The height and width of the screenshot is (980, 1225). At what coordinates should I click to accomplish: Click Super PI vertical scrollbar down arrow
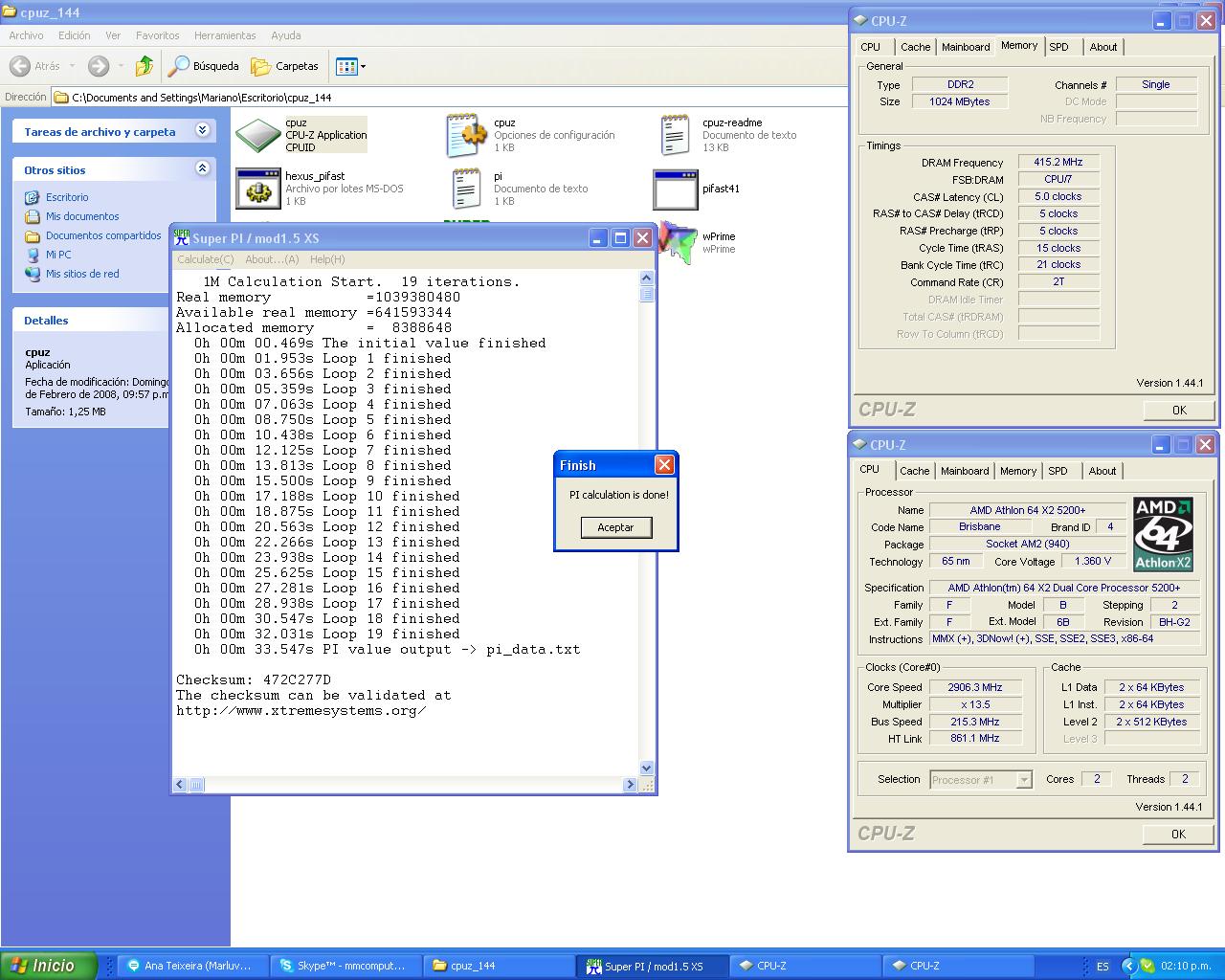646,768
